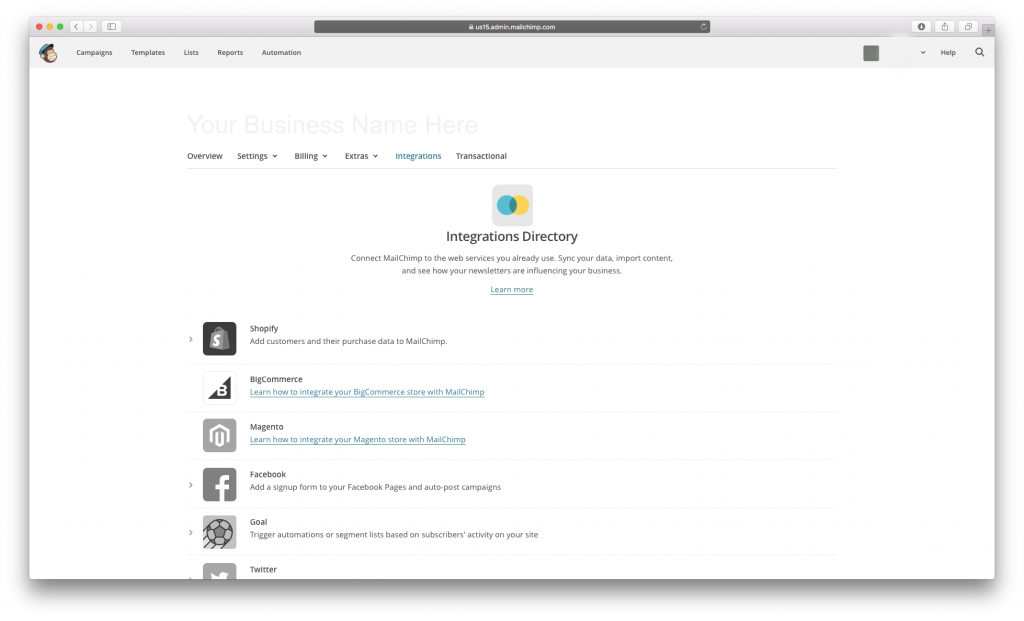This screenshot has width=1024, height=621.
Task: Click the account avatar square
Action: coord(871,53)
